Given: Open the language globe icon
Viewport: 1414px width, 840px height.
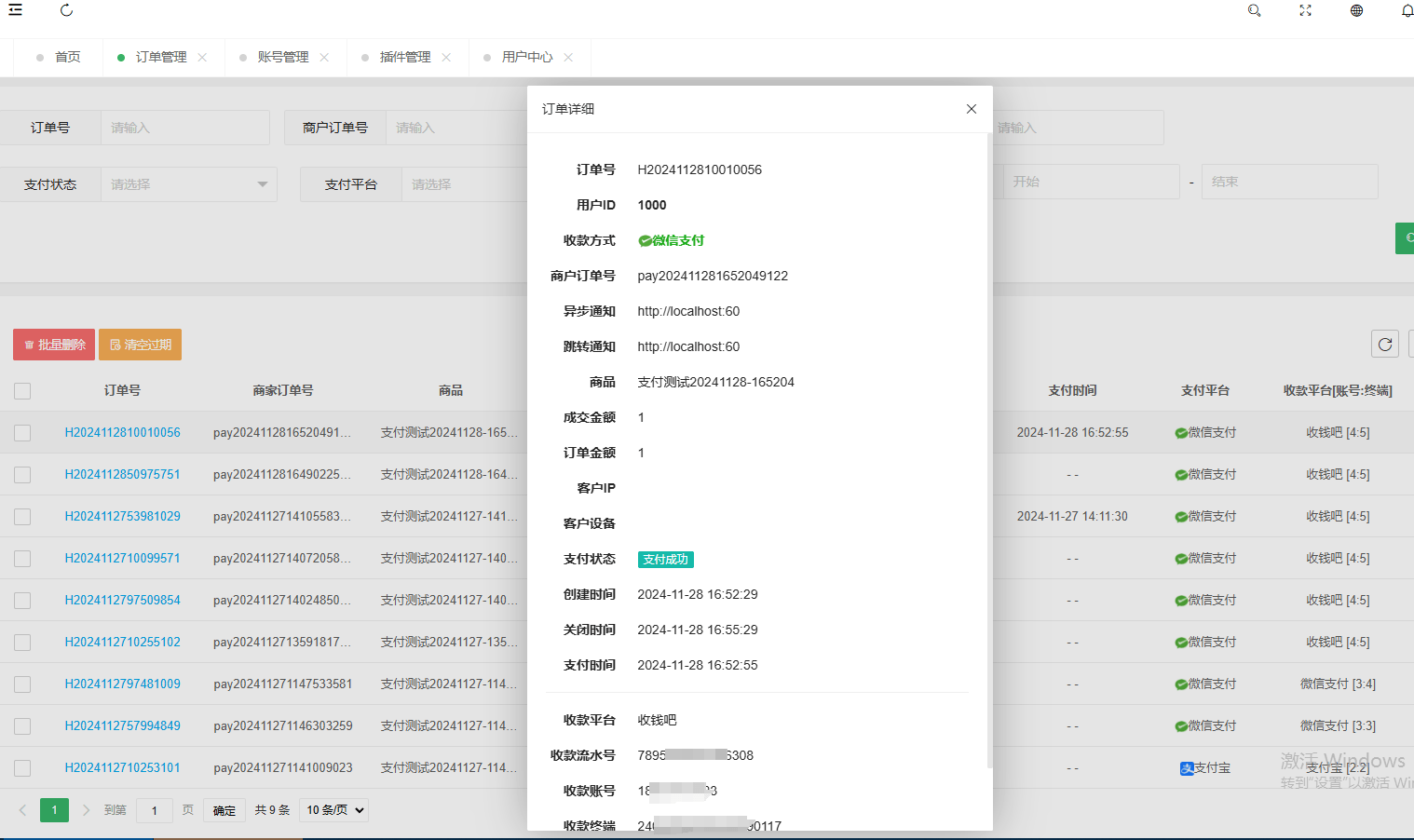Looking at the screenshot, I should click(1356, 11).
